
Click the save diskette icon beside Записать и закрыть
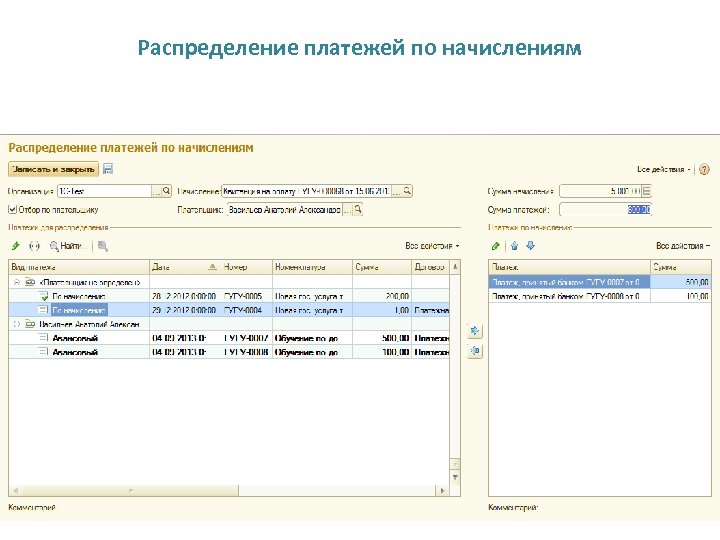click(108, 169)
